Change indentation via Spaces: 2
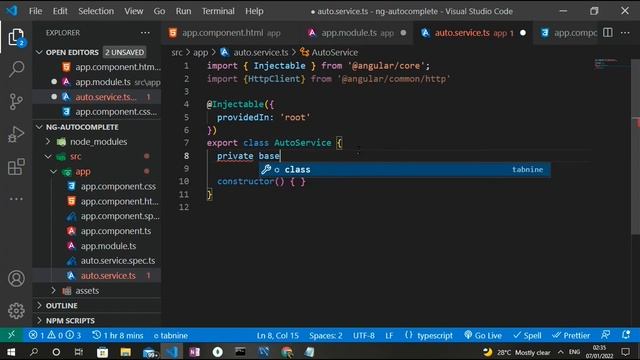The image size is (640, 360). [x=325, y=336]
